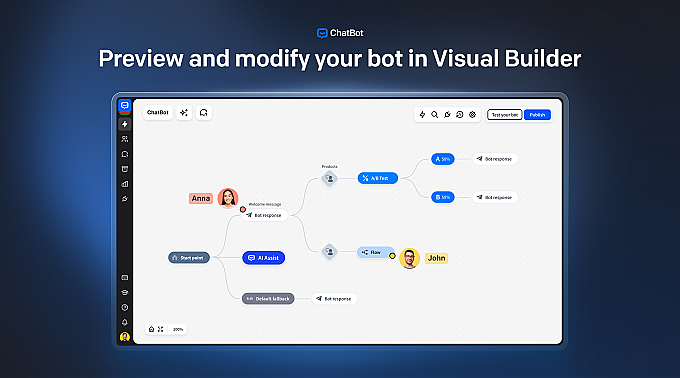Click the 100% zoom level value

tap(178, 329)
